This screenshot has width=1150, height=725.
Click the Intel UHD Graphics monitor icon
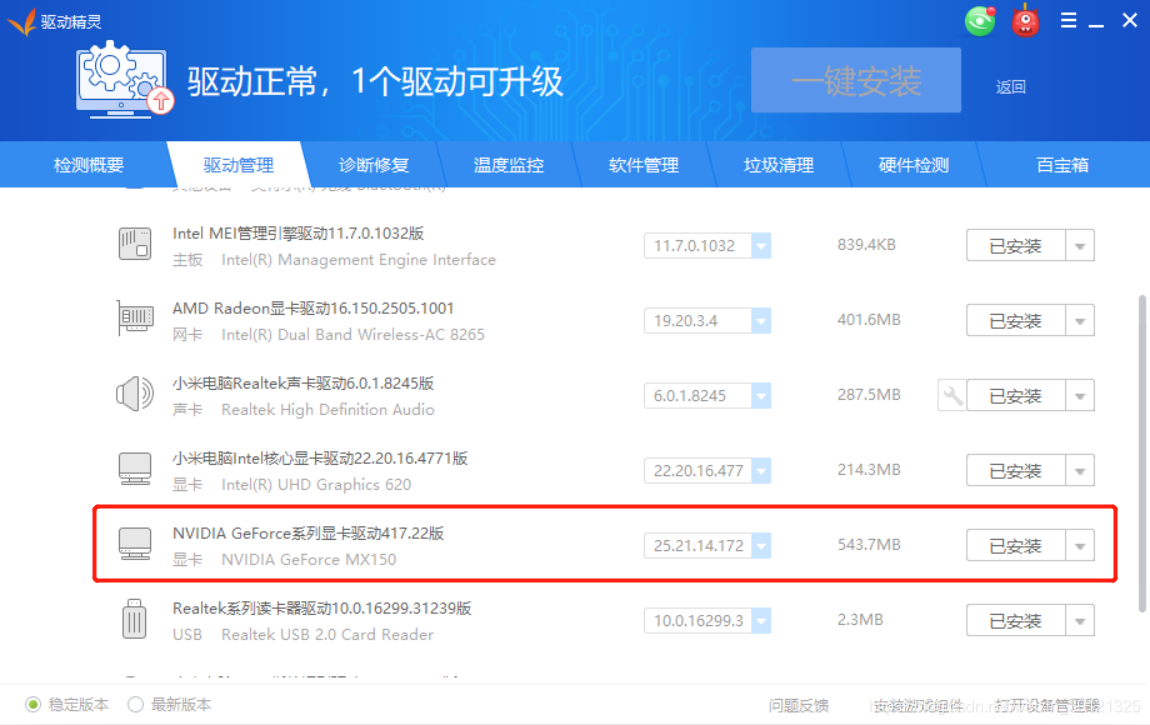(x=135, y=469)
